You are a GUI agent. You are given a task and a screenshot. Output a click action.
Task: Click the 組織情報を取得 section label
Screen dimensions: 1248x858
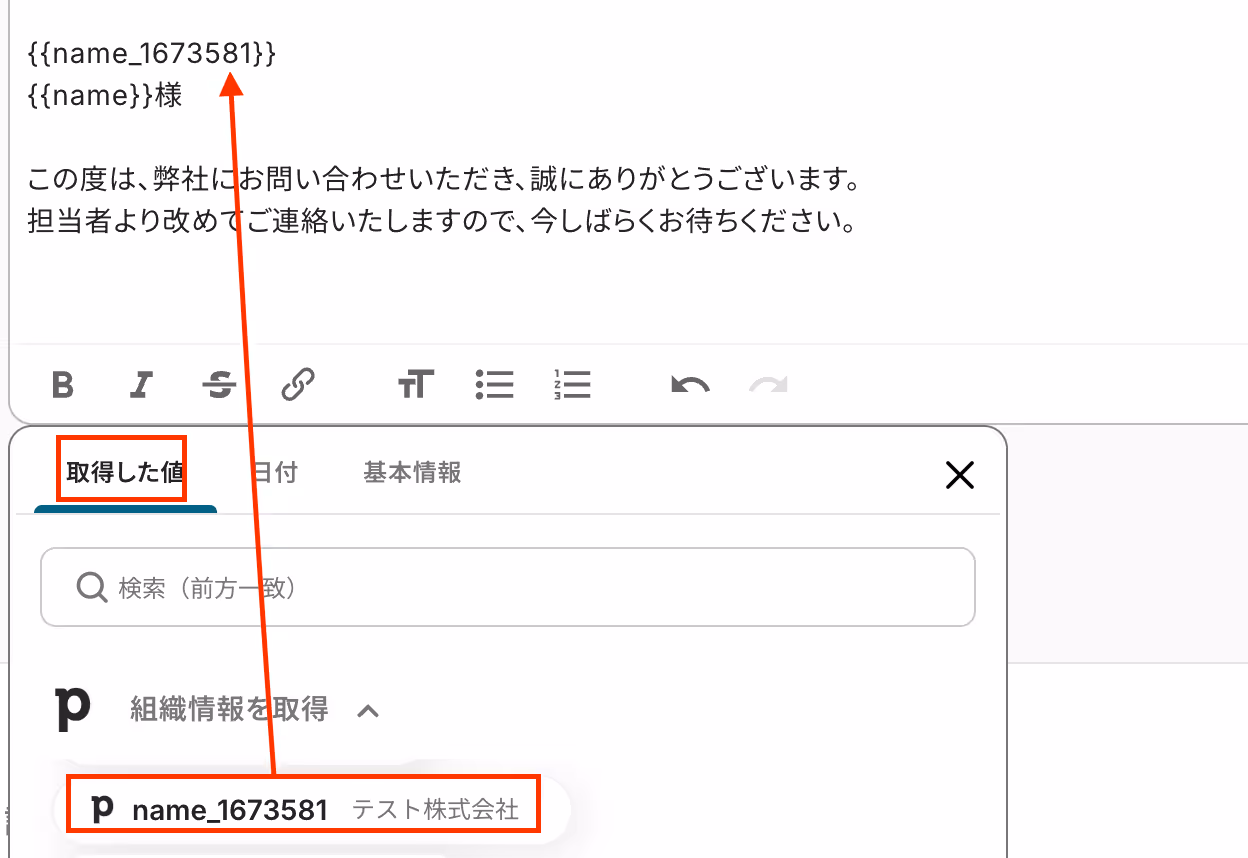coord(229,710)
